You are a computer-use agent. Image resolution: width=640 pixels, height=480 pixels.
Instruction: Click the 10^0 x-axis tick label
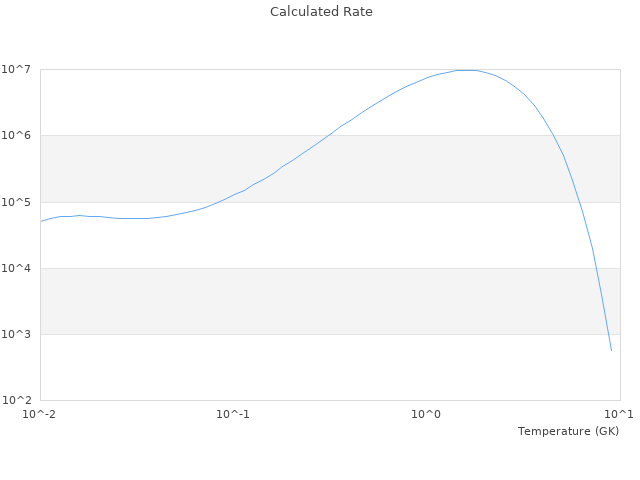click(426, 414)
